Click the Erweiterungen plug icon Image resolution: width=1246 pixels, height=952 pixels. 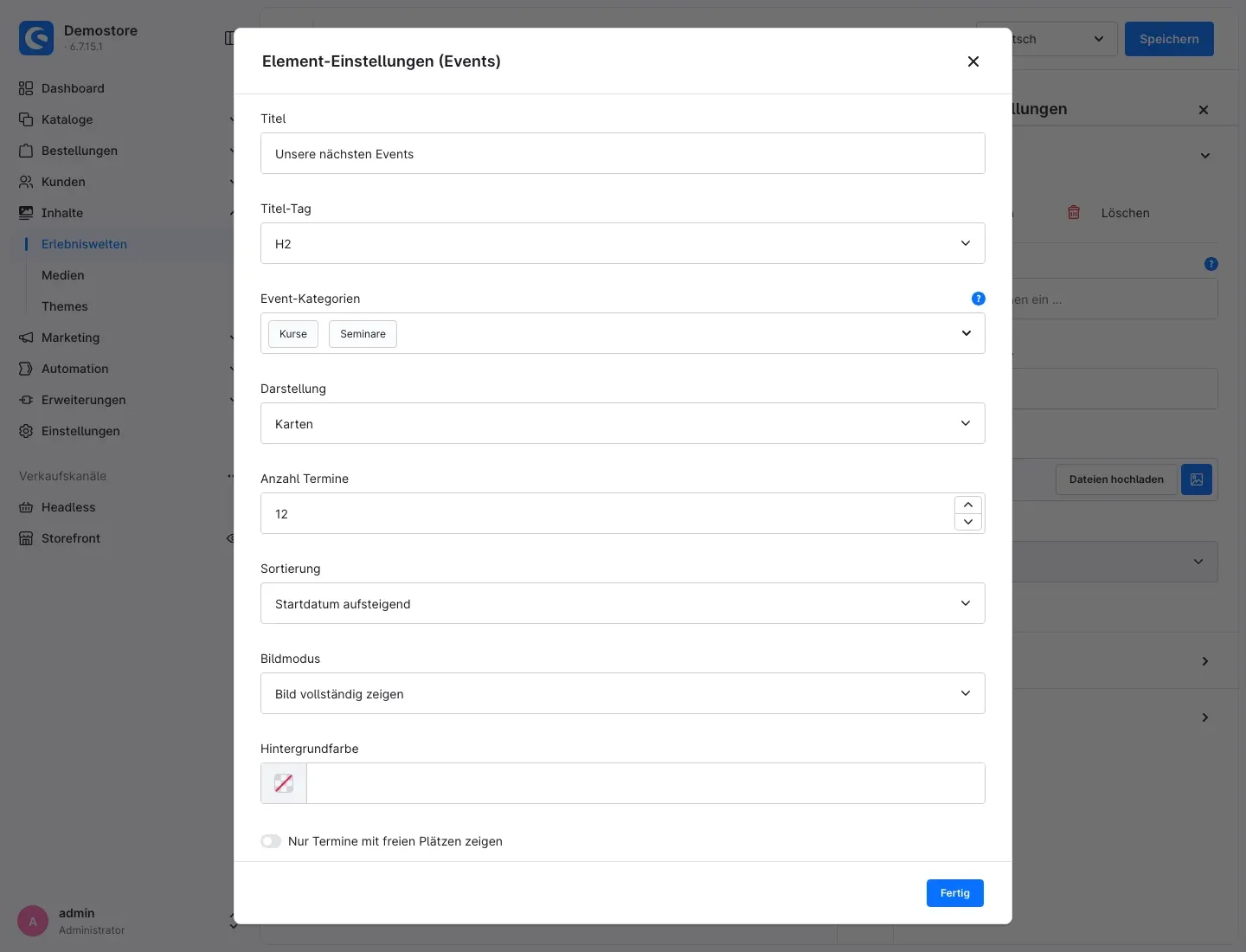click(x=26, y=400)
